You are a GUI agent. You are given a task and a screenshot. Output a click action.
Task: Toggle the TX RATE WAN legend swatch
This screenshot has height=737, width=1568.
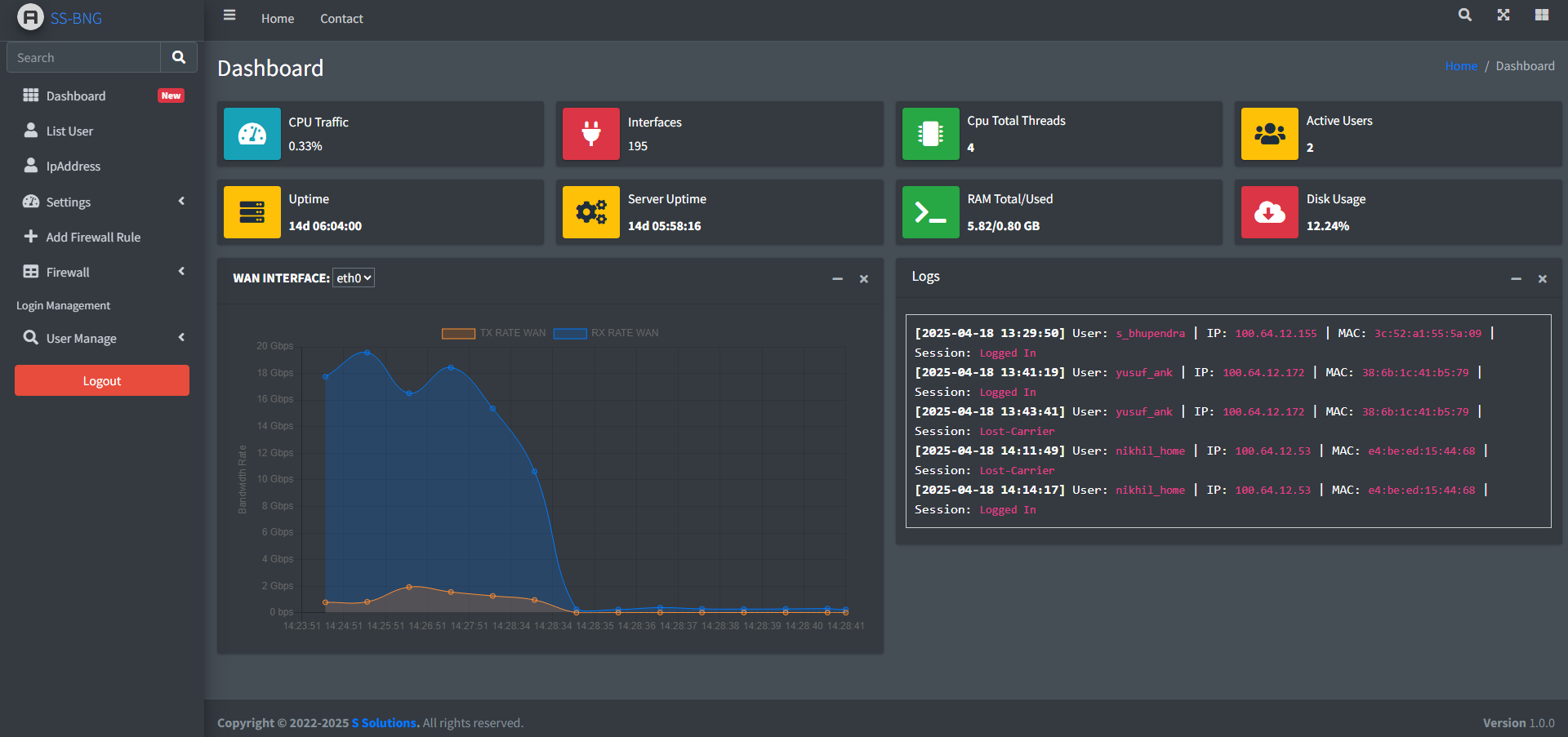coord(458,333)
